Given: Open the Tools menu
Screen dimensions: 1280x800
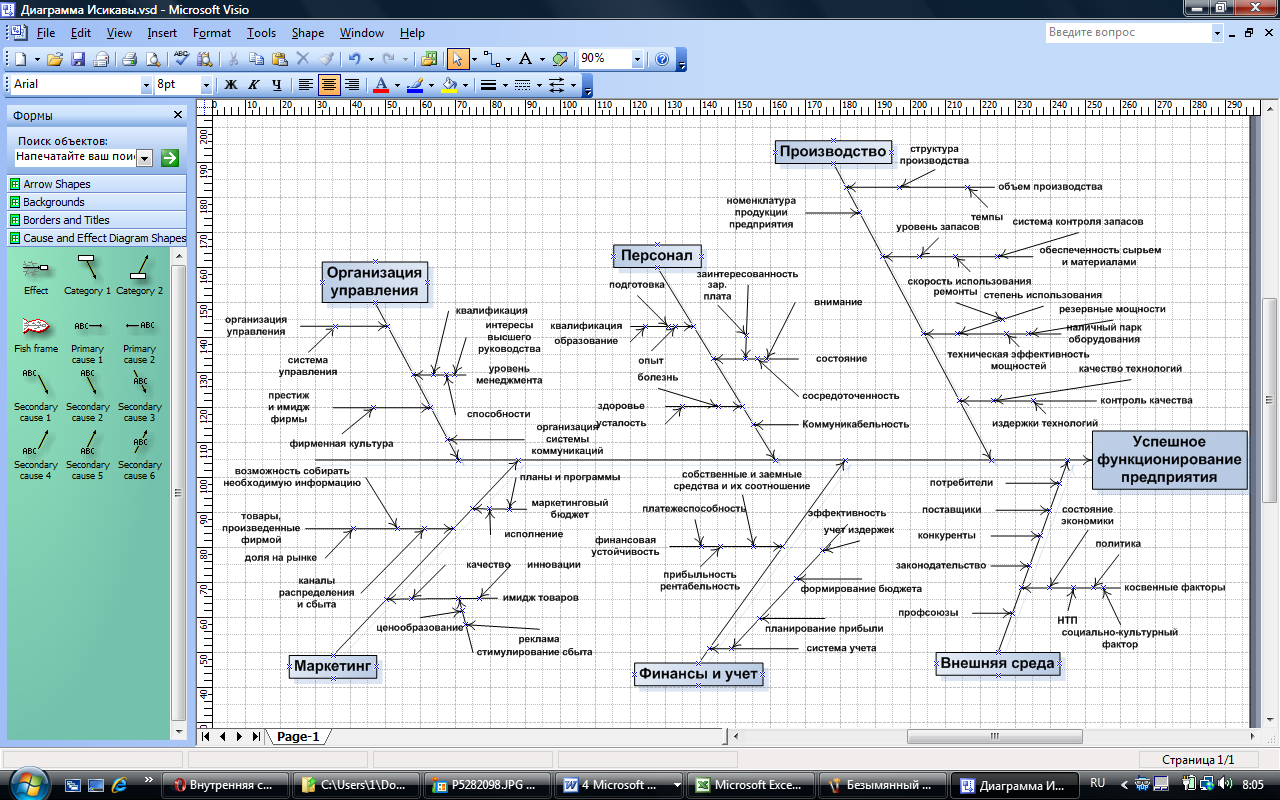Looking at the screenshot, I should click(261, 33).
